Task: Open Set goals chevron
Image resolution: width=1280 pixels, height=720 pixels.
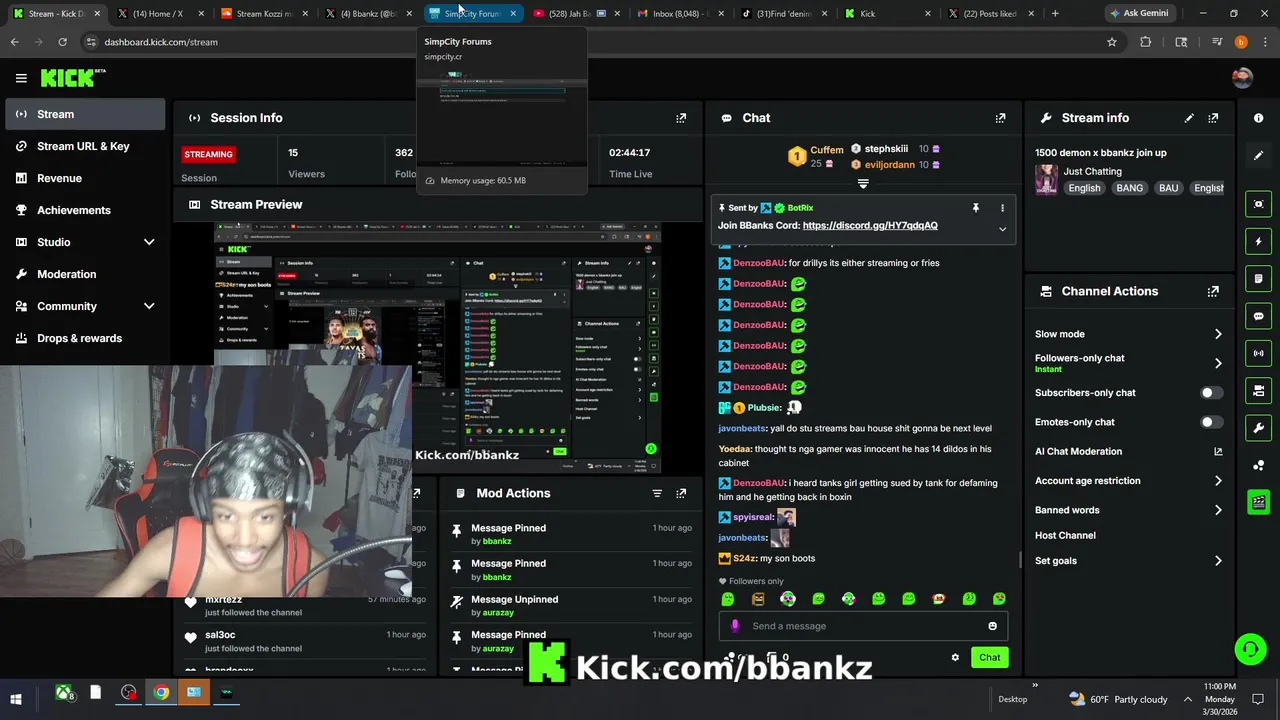Action: [1218, 561]
